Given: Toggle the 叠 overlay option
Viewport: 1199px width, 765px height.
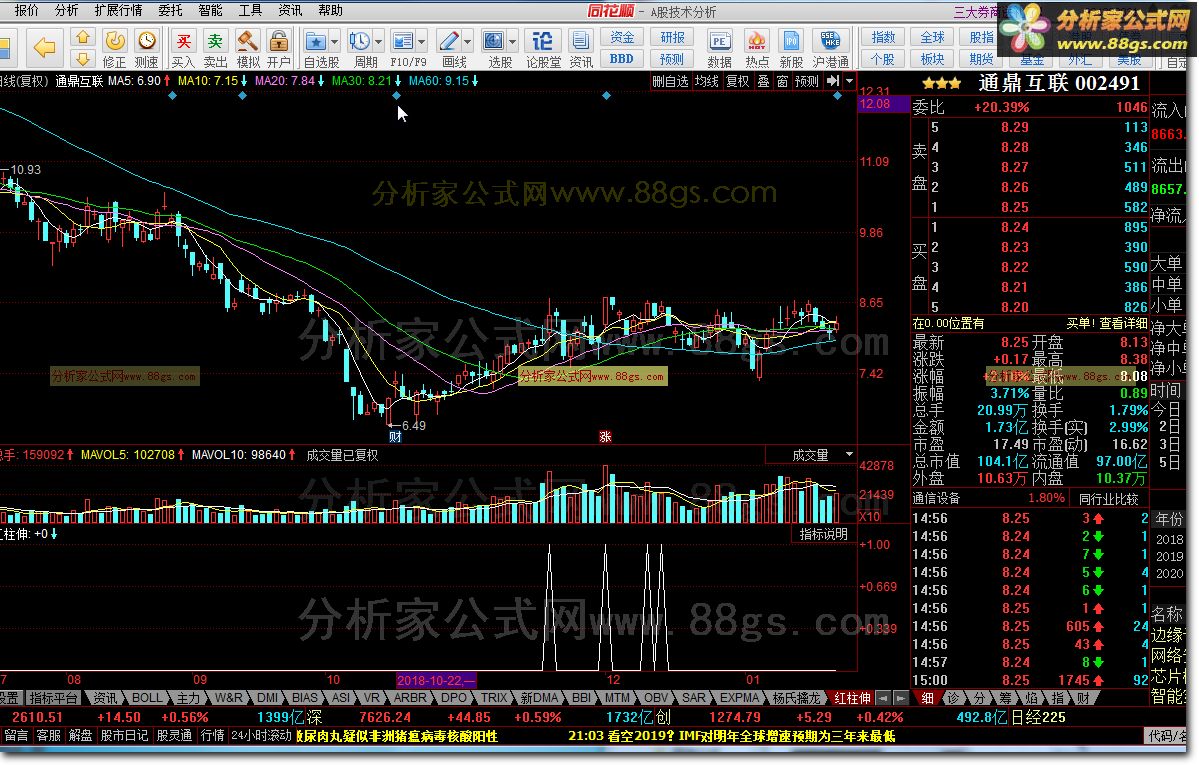Looking at the screenshot, I should point(763,81).
